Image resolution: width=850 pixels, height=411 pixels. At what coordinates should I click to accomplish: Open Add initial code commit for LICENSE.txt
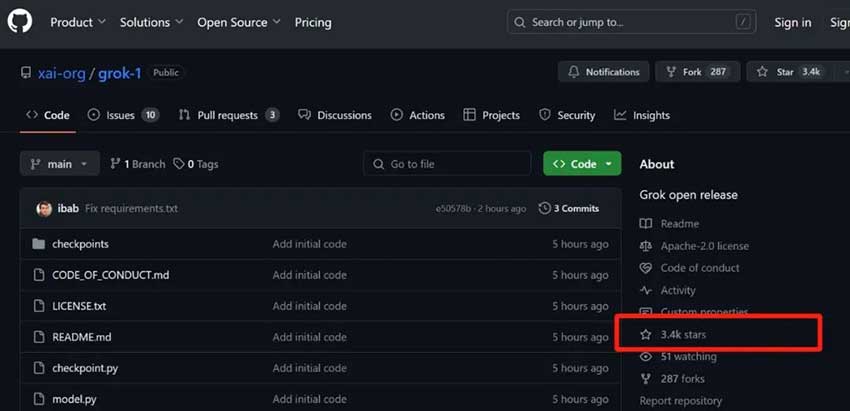[x=310, y=306]
